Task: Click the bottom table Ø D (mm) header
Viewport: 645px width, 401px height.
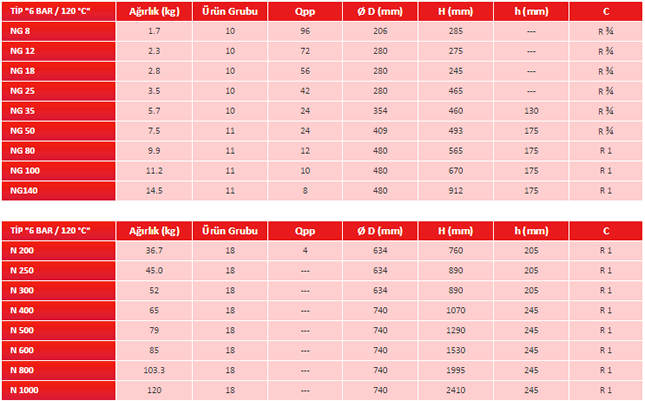Action: [x=380, y=231]
